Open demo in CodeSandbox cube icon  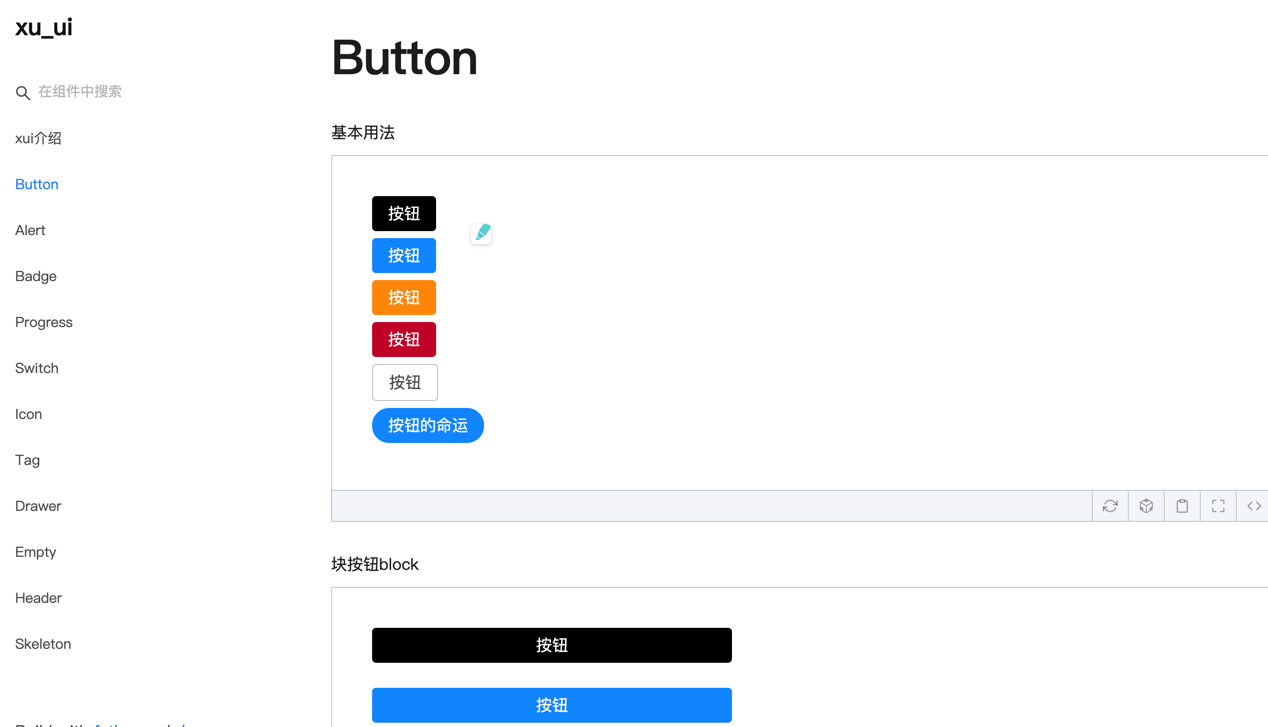pyautogui.click(x=1146, y=506)
